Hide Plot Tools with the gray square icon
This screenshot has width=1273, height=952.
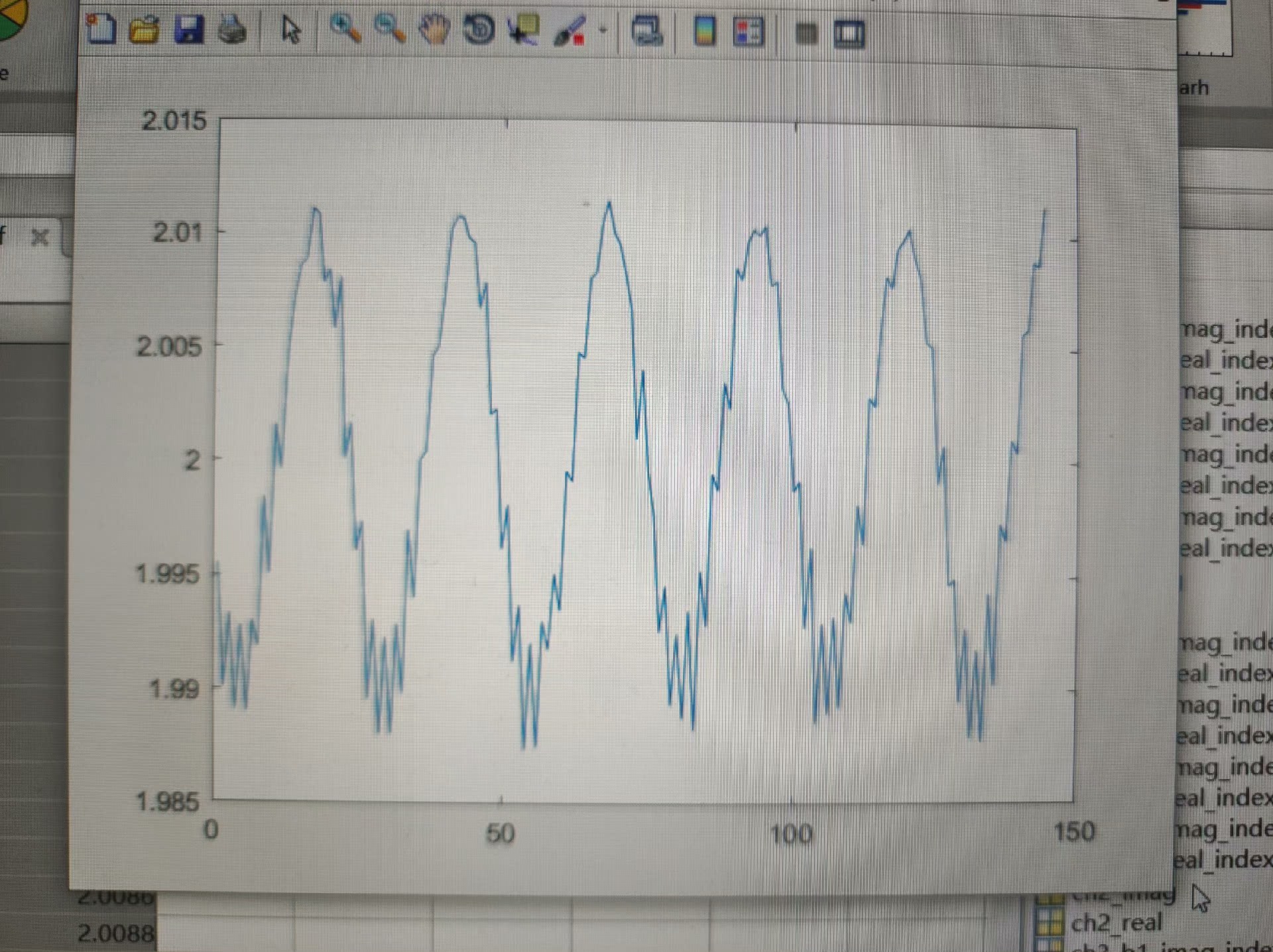[x=806, y=33]
